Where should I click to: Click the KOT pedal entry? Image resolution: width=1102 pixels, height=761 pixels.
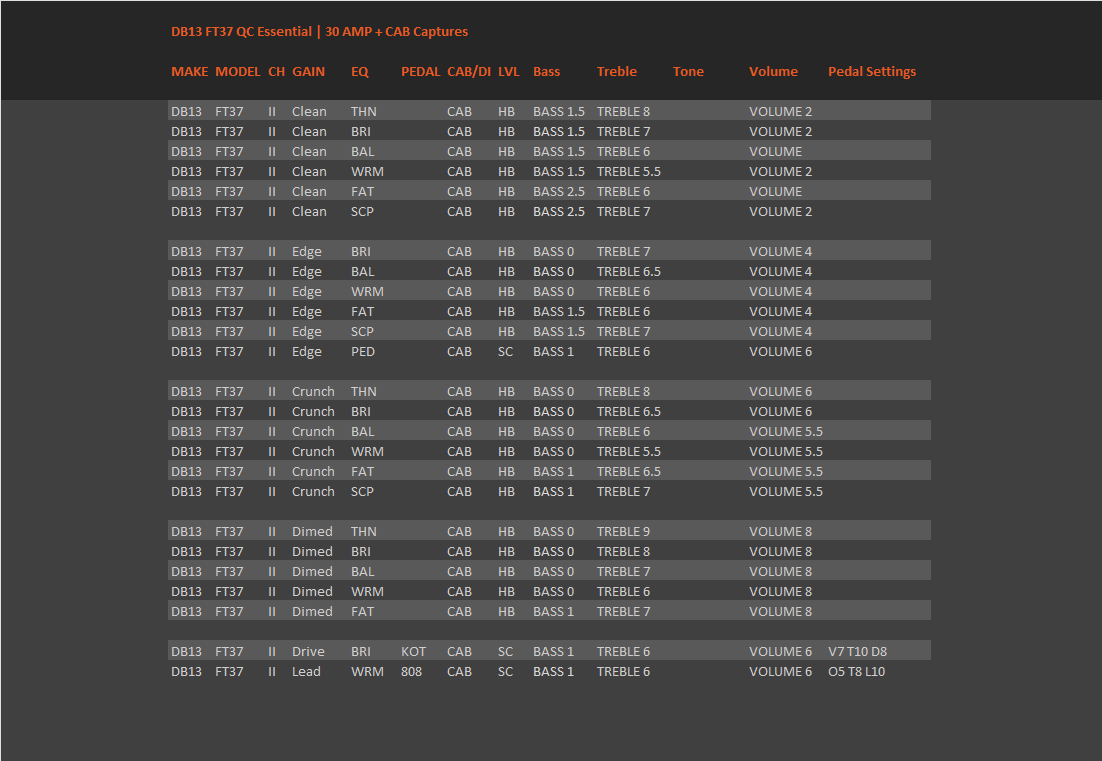(x=413, y=651)
